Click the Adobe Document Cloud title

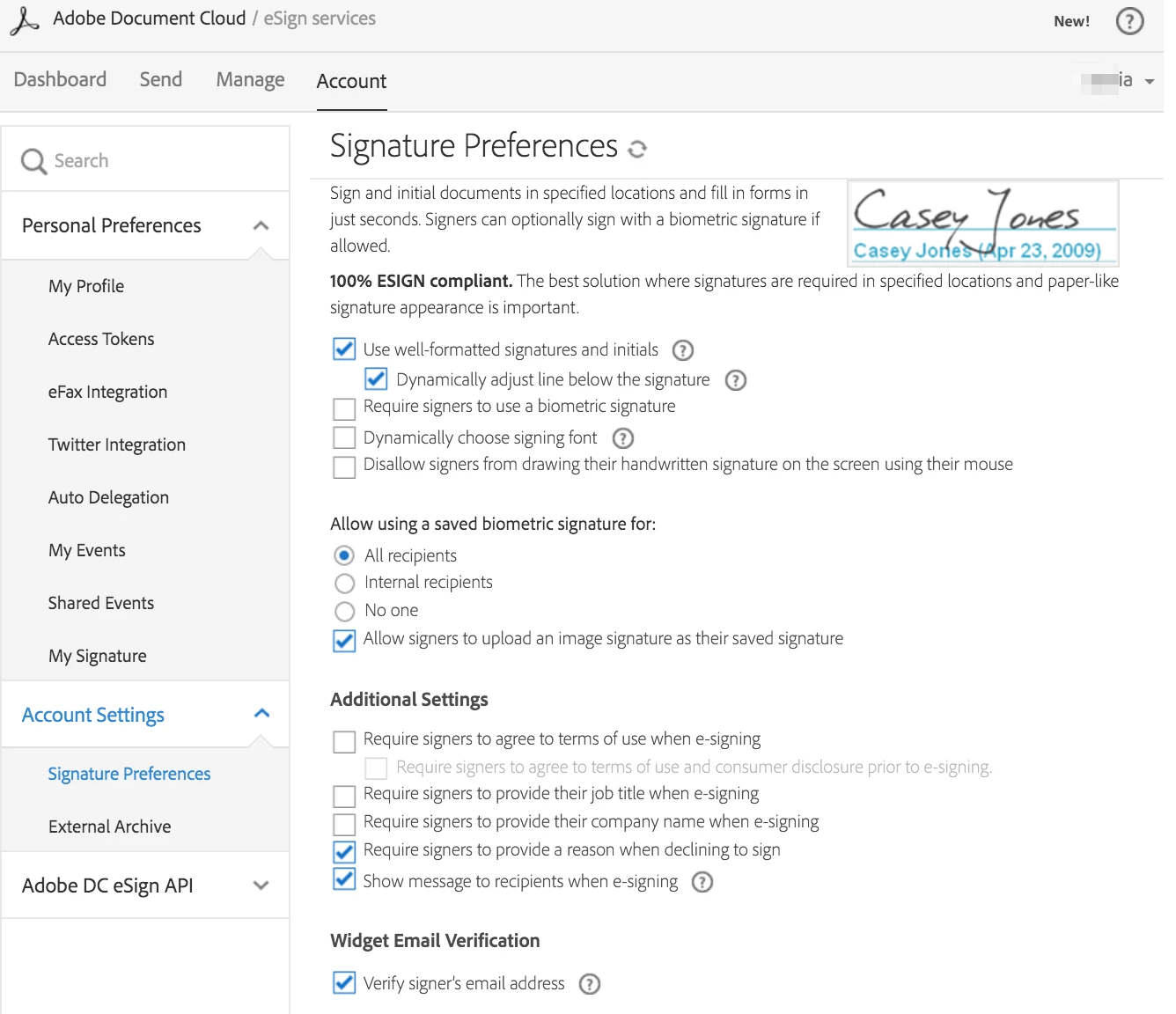coord(150,18)
